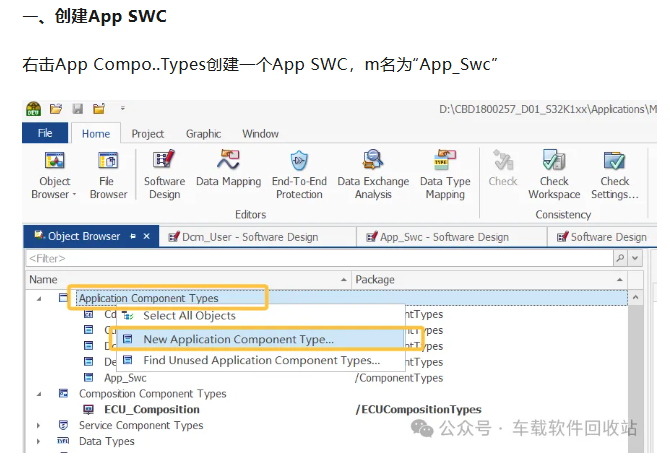Click the scroll up arrow of tree list
The height and width of the screenshot is (462, 670).
(x=635, y=297)
